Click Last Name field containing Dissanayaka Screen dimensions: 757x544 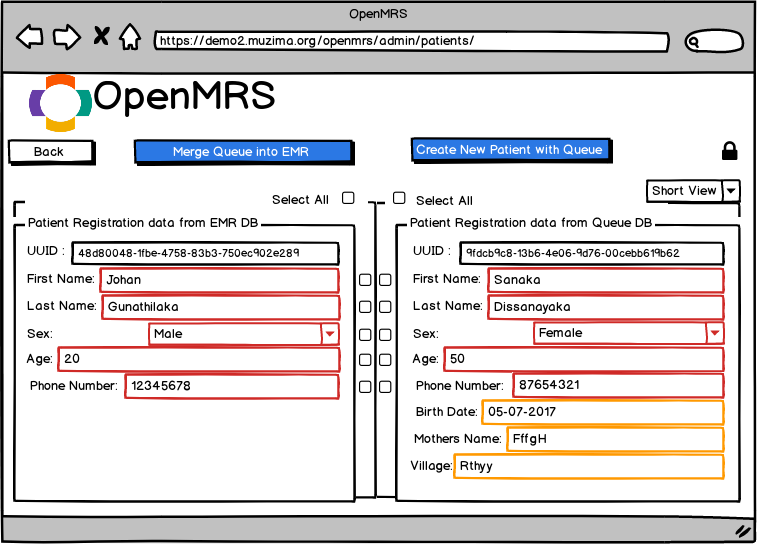605,307
